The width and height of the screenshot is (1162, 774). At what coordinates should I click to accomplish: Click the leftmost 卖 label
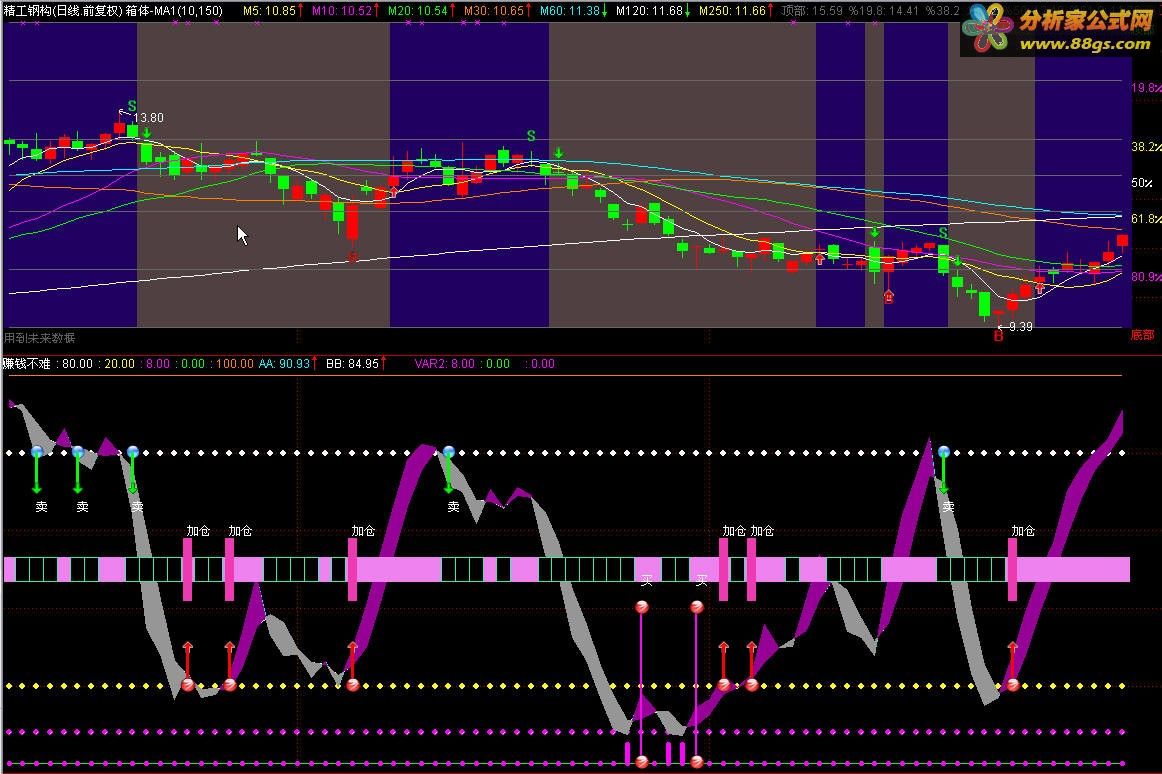coord(42,506)
